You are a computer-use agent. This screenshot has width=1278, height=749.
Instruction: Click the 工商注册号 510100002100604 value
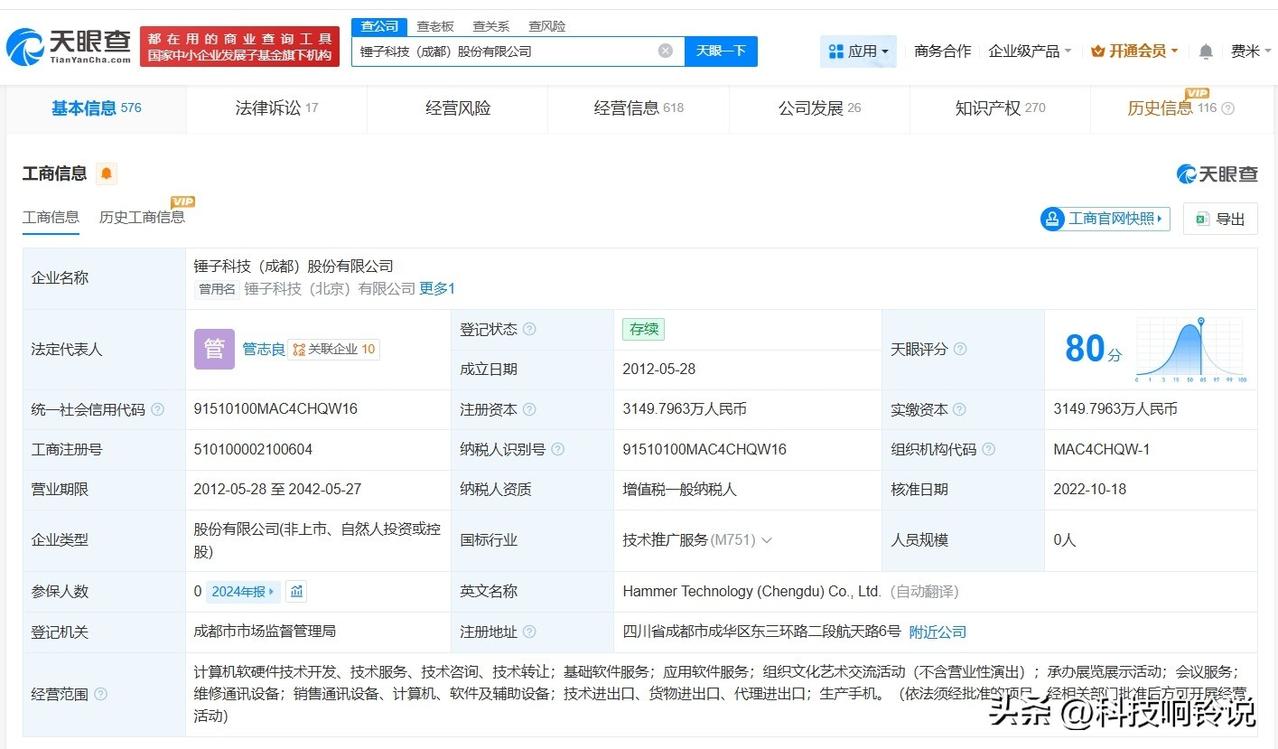253,450
